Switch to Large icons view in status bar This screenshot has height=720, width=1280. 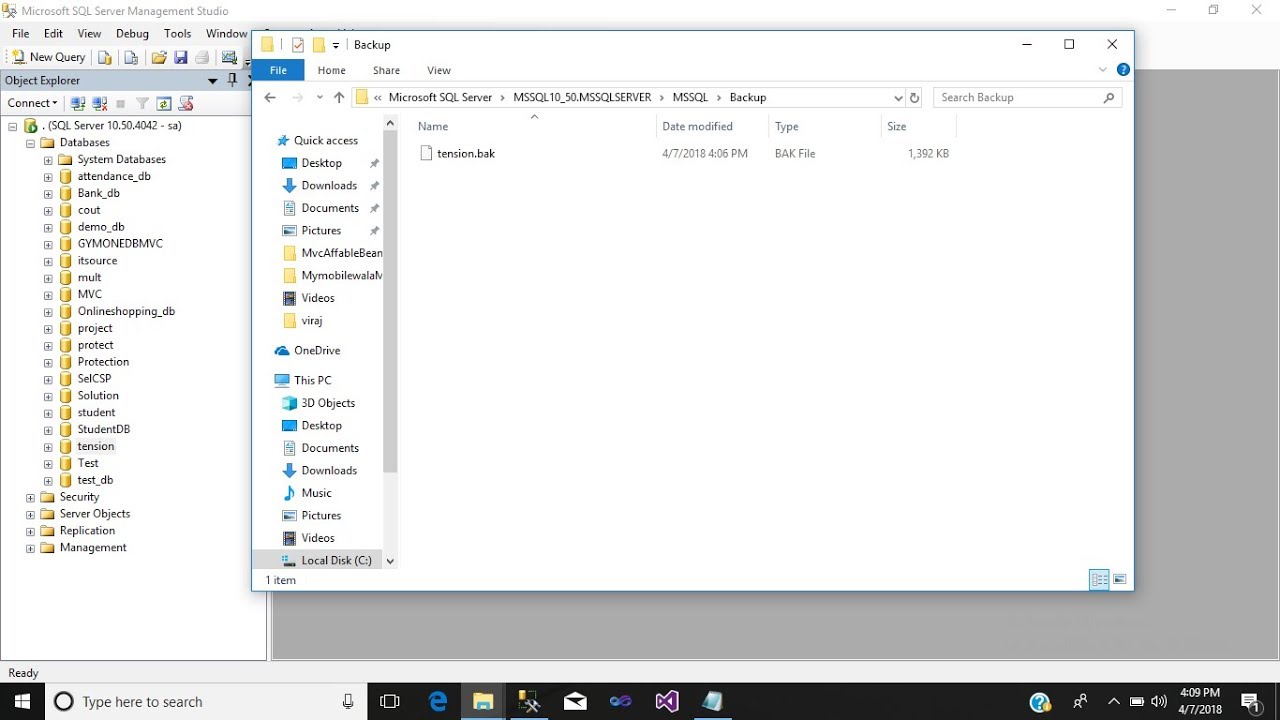coord(1120,579)
